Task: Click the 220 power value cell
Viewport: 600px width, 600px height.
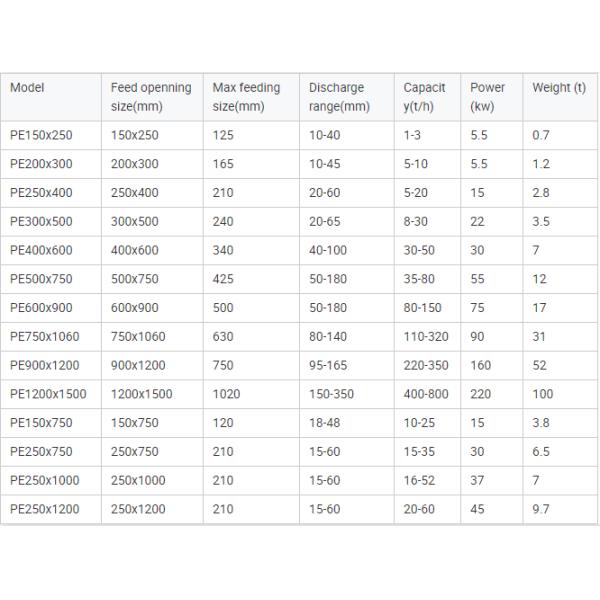Action: [480, 396]
